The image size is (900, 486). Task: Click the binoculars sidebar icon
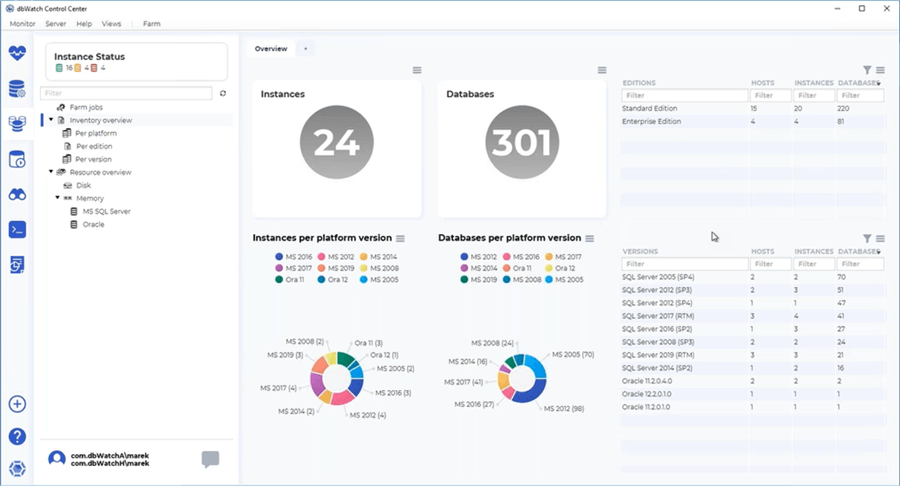click(17, 195)
